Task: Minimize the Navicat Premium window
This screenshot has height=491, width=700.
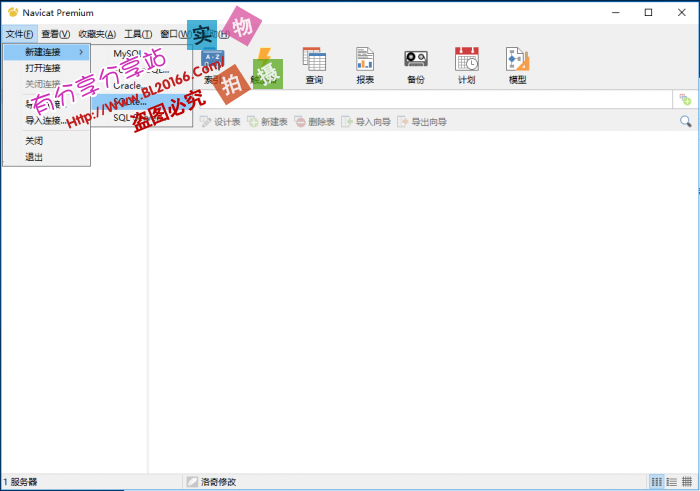Action: [616, 12]
